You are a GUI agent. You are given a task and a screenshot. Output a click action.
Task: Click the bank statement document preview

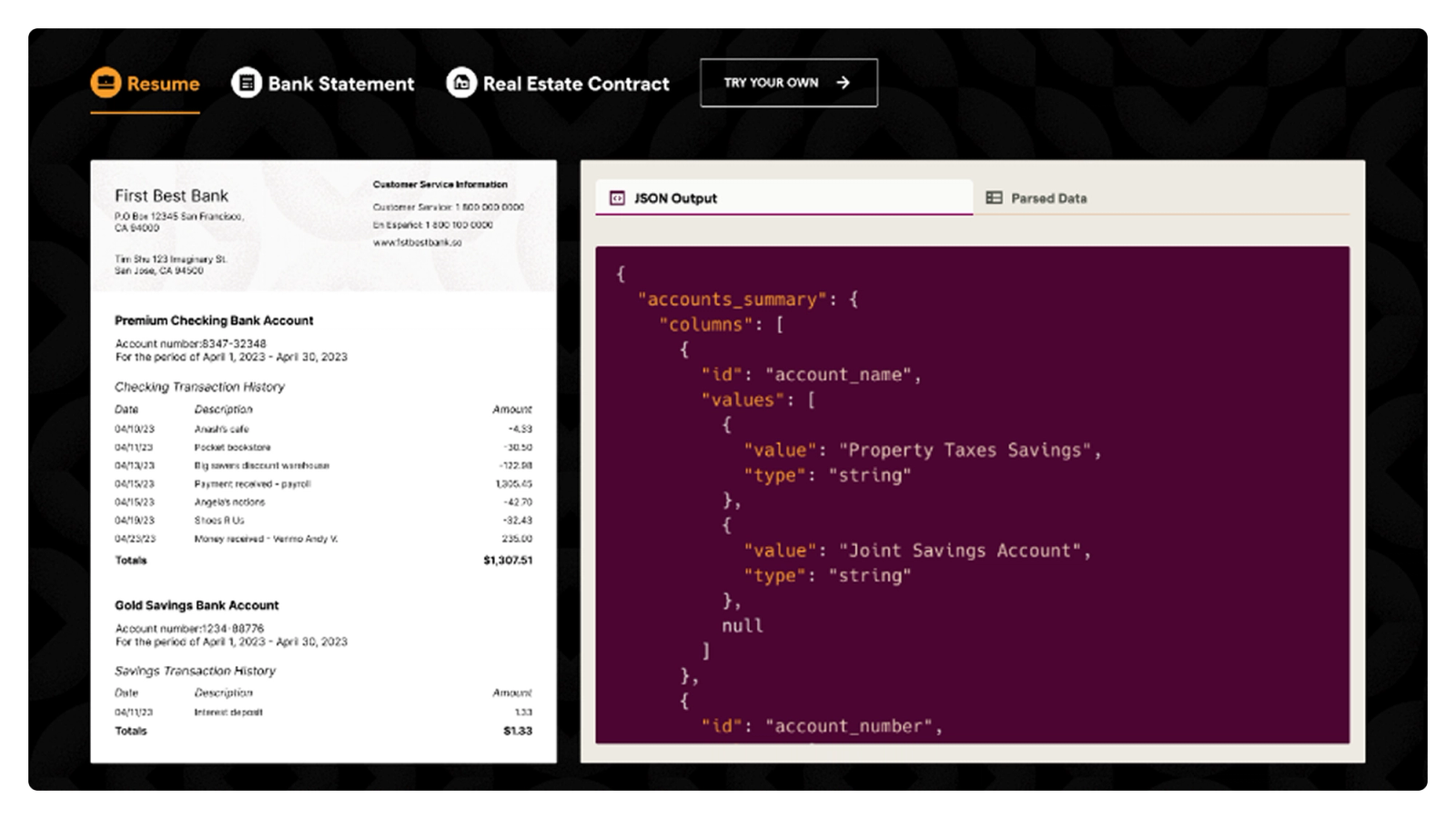324,461
